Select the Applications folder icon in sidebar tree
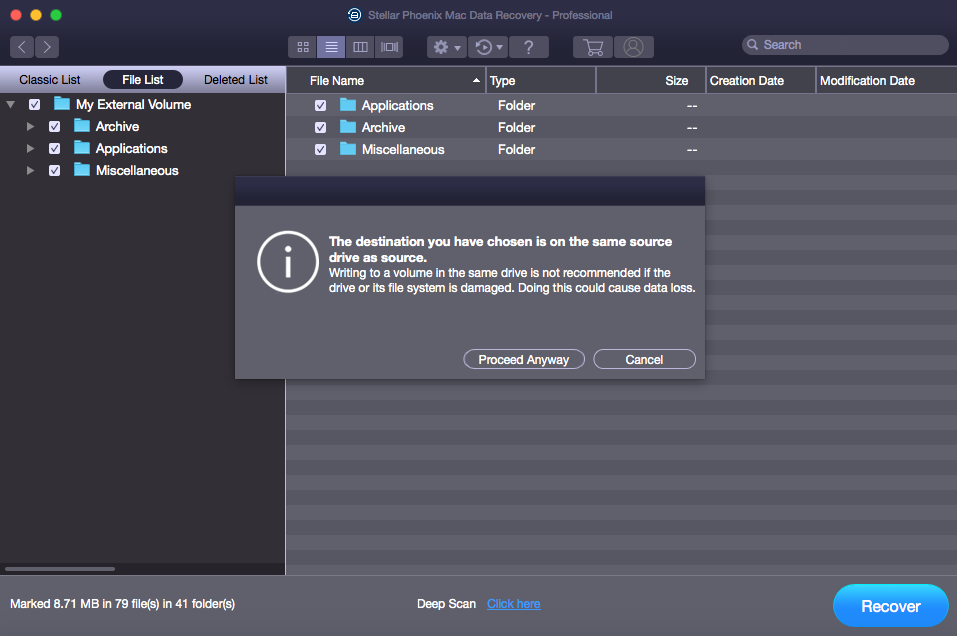This screenshot has width=957, height=636. tap(82, 147)
